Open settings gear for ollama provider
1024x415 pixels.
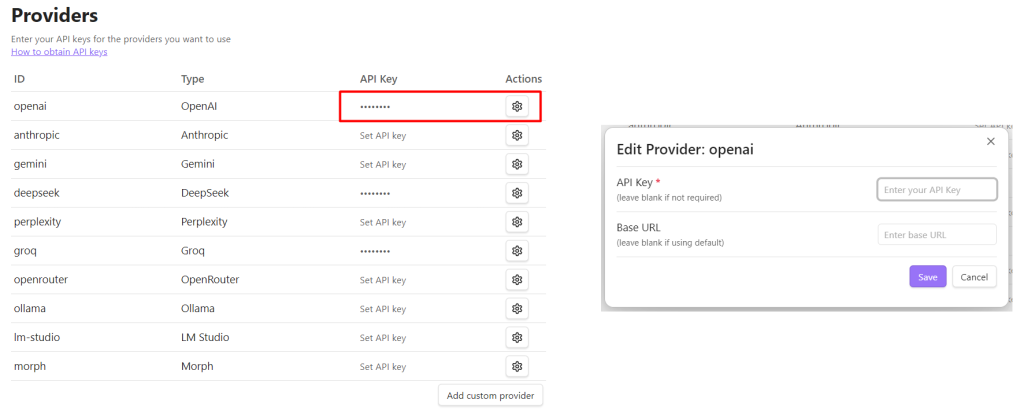tap(517, 308)
